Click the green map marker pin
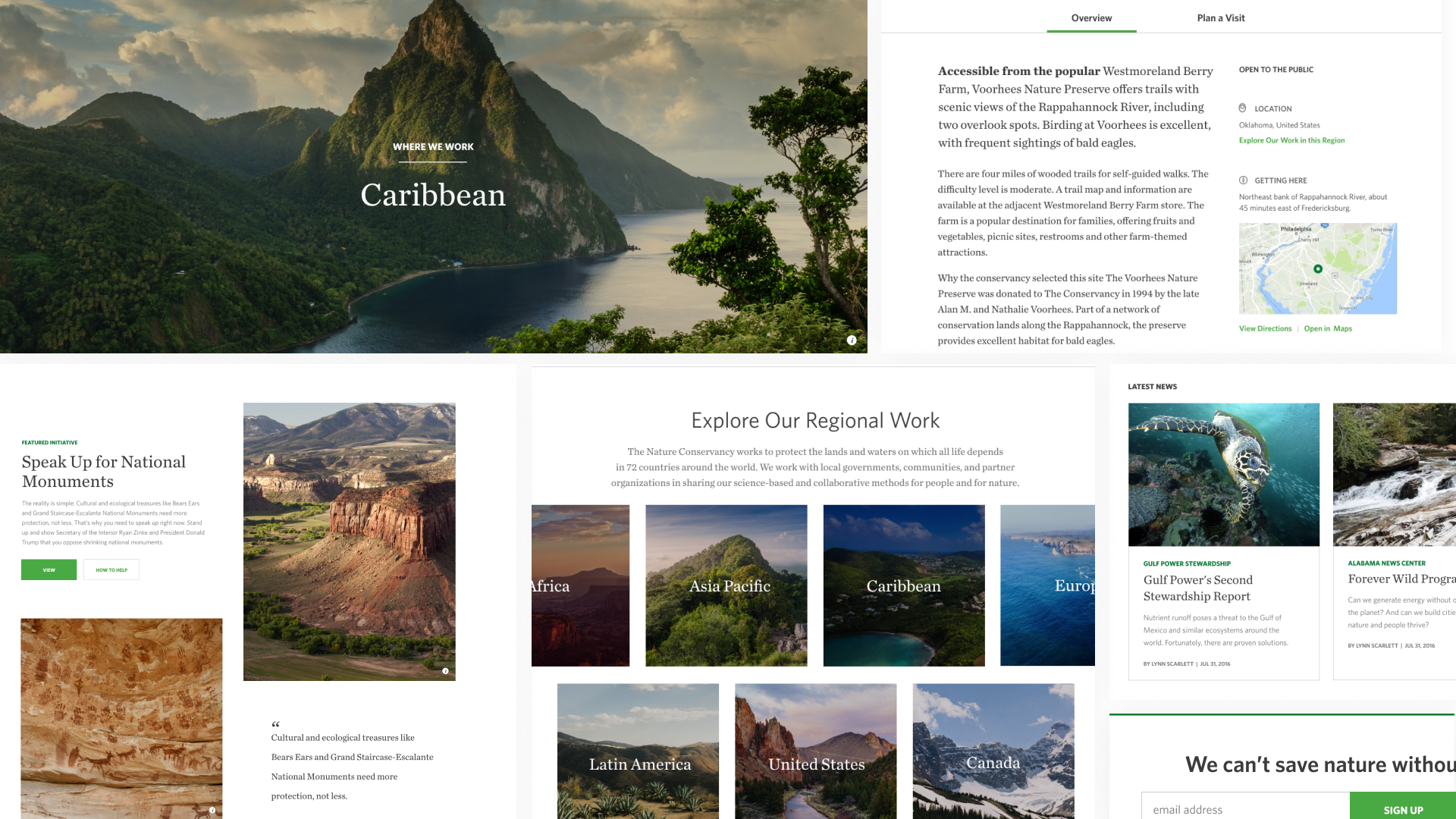1456x819 pixels. point(1318,268)
